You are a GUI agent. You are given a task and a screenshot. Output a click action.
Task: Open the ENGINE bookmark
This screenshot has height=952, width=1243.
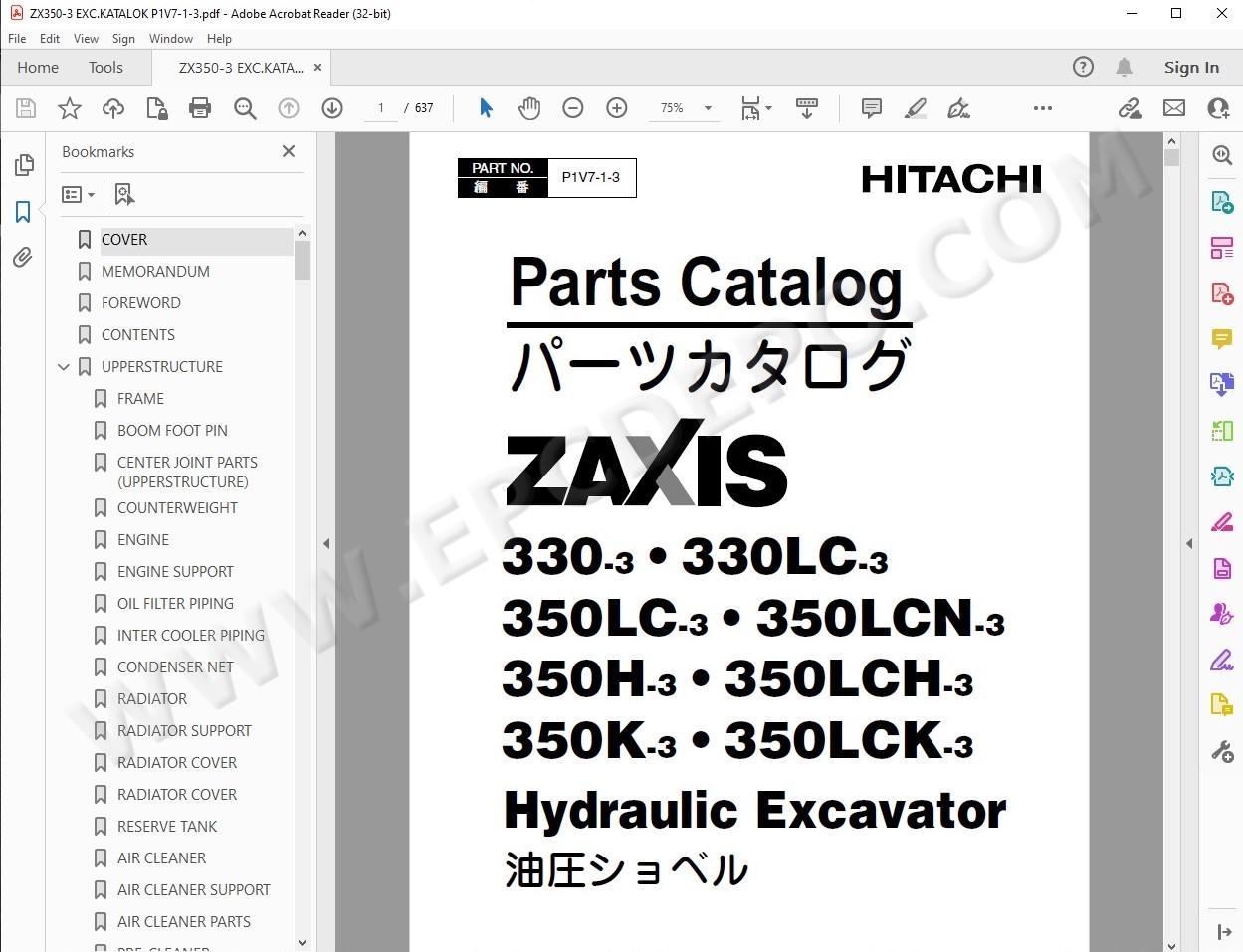143,539
